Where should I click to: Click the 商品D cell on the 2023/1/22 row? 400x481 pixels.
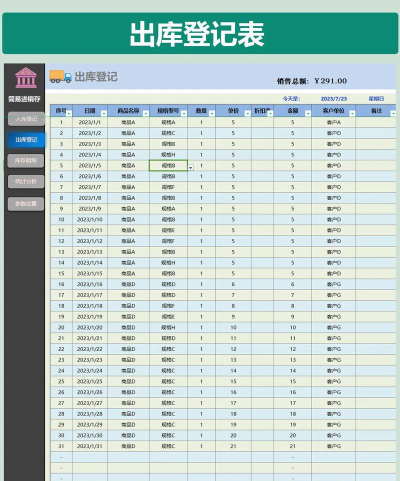pos(128,349)
